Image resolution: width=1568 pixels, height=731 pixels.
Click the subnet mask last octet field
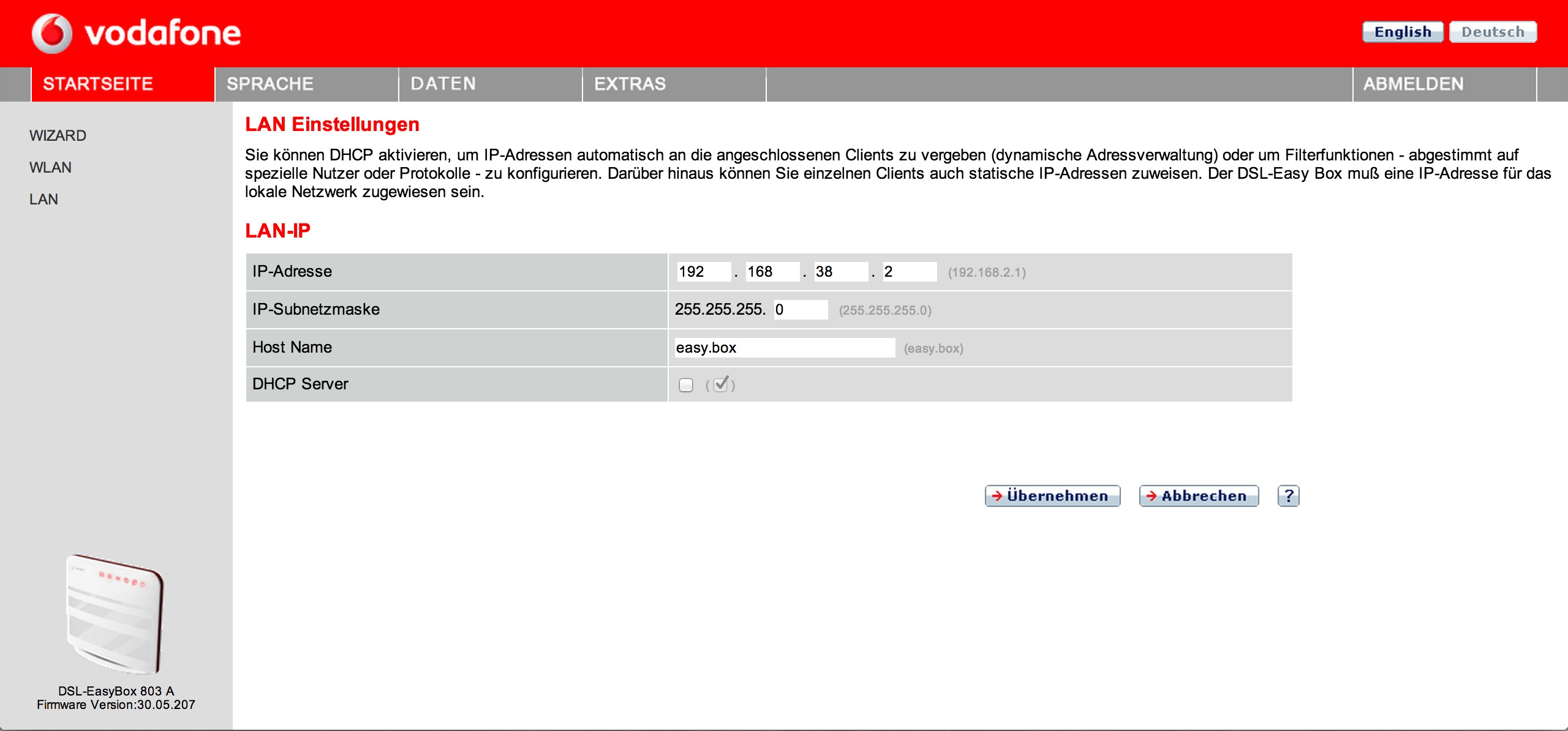pos(801,309)
